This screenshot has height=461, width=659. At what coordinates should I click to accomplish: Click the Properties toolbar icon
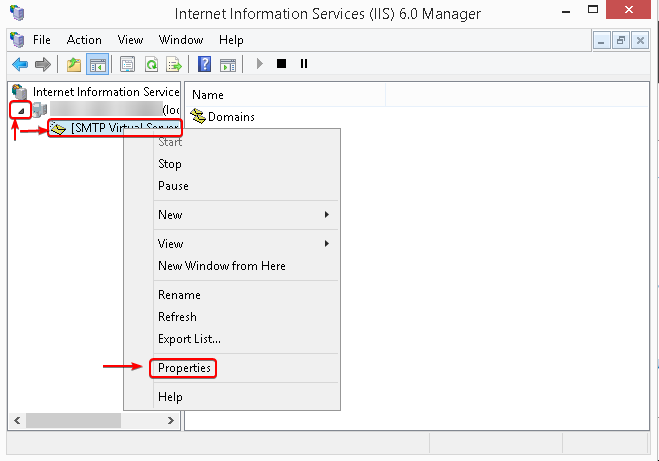click(x=127, y=64)
